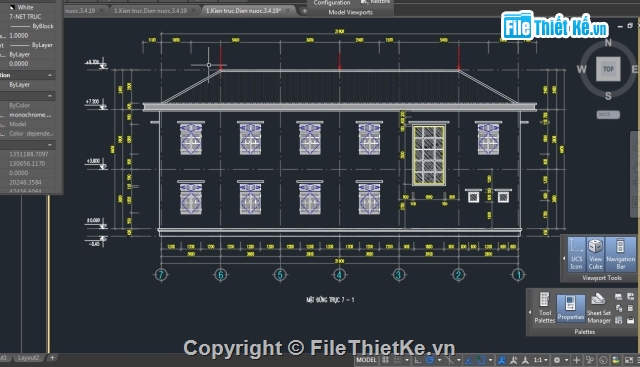Toggle ortho mode in status bar

coord(418,360)
